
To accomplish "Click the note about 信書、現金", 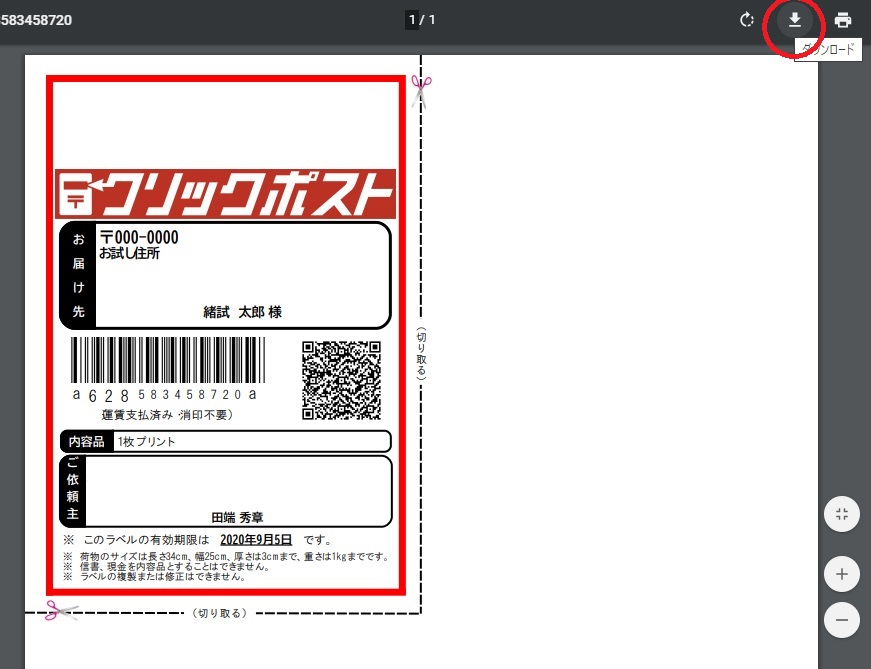I will point(167,567).
